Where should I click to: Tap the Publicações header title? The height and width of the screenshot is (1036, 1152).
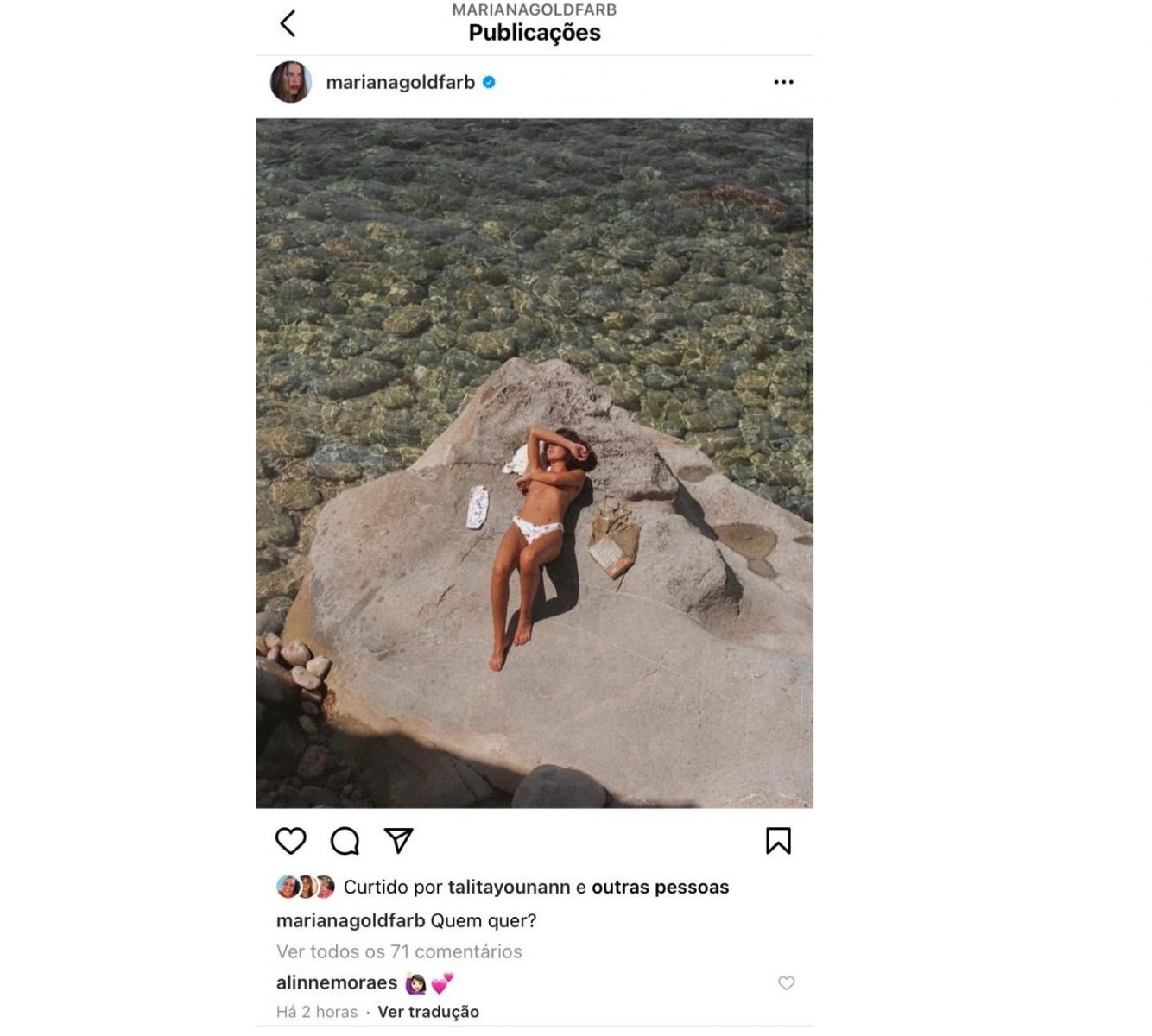click(x=535, y=33)
